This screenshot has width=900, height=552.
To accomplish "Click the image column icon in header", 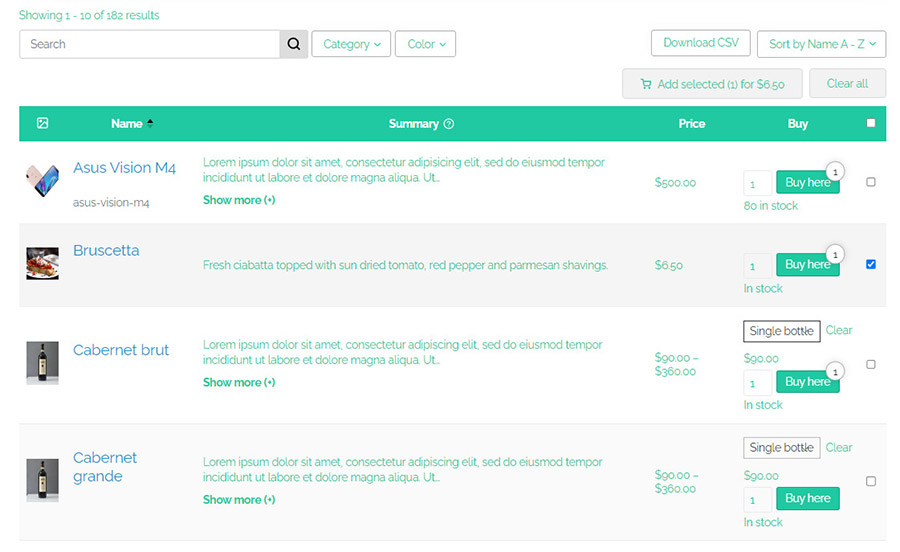I will [42, 123].
